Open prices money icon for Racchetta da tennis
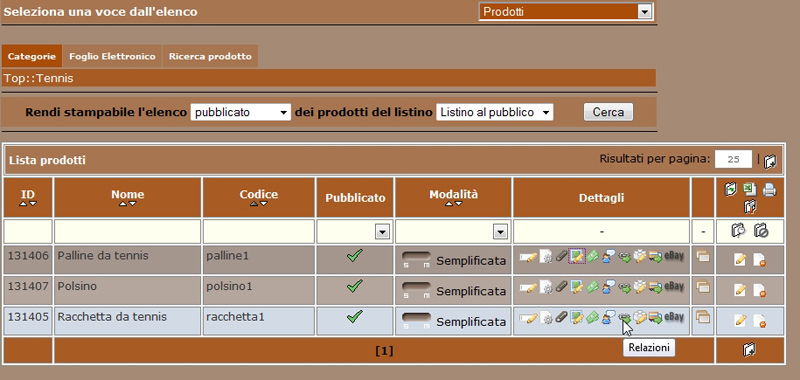This screenshot has height=380, width=800. pos(592,317)
